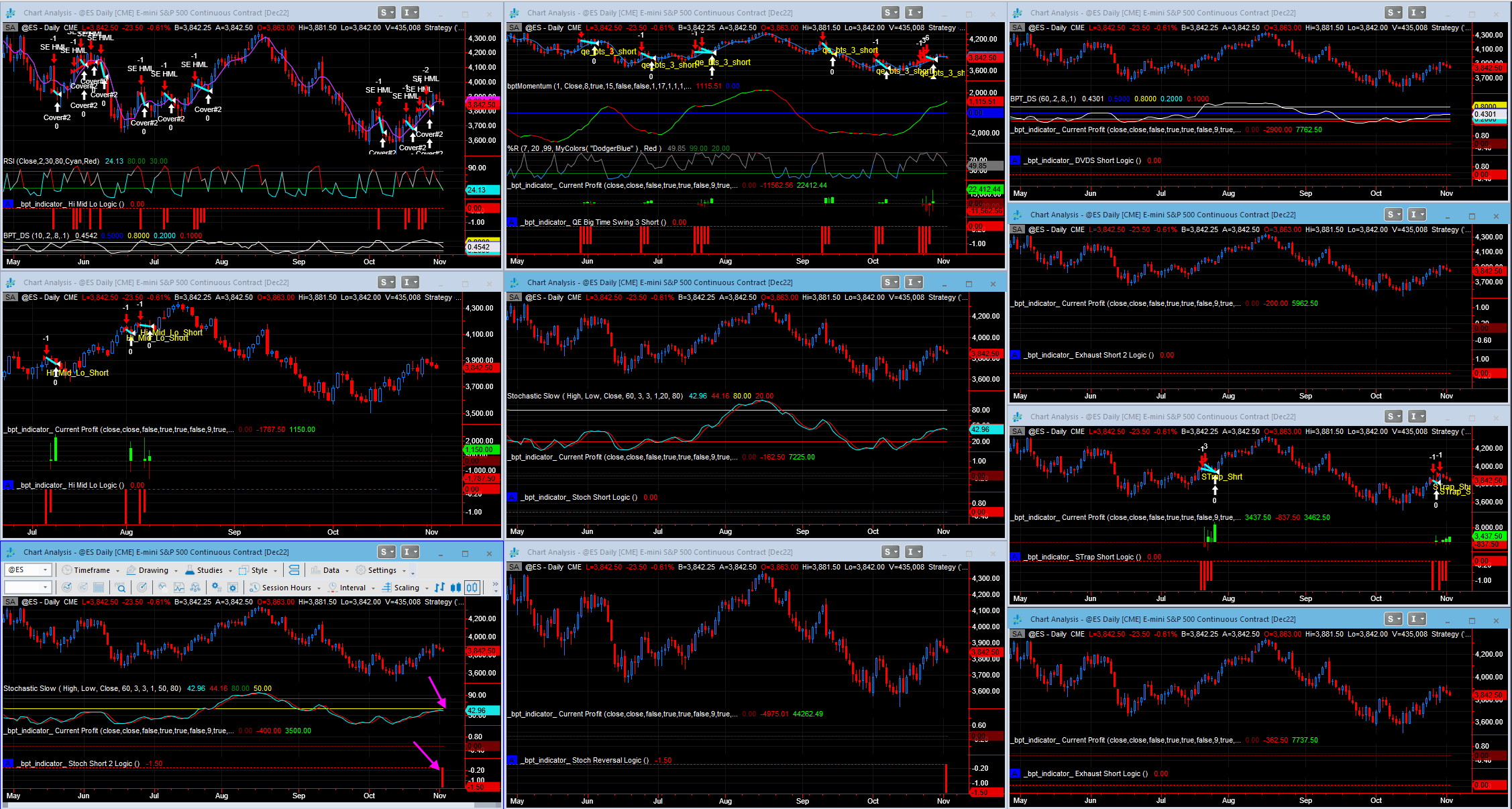Expand the Timeframe dropdown arrow
Viewport: 1512px width, 809px height.
[x=117, y=571]
